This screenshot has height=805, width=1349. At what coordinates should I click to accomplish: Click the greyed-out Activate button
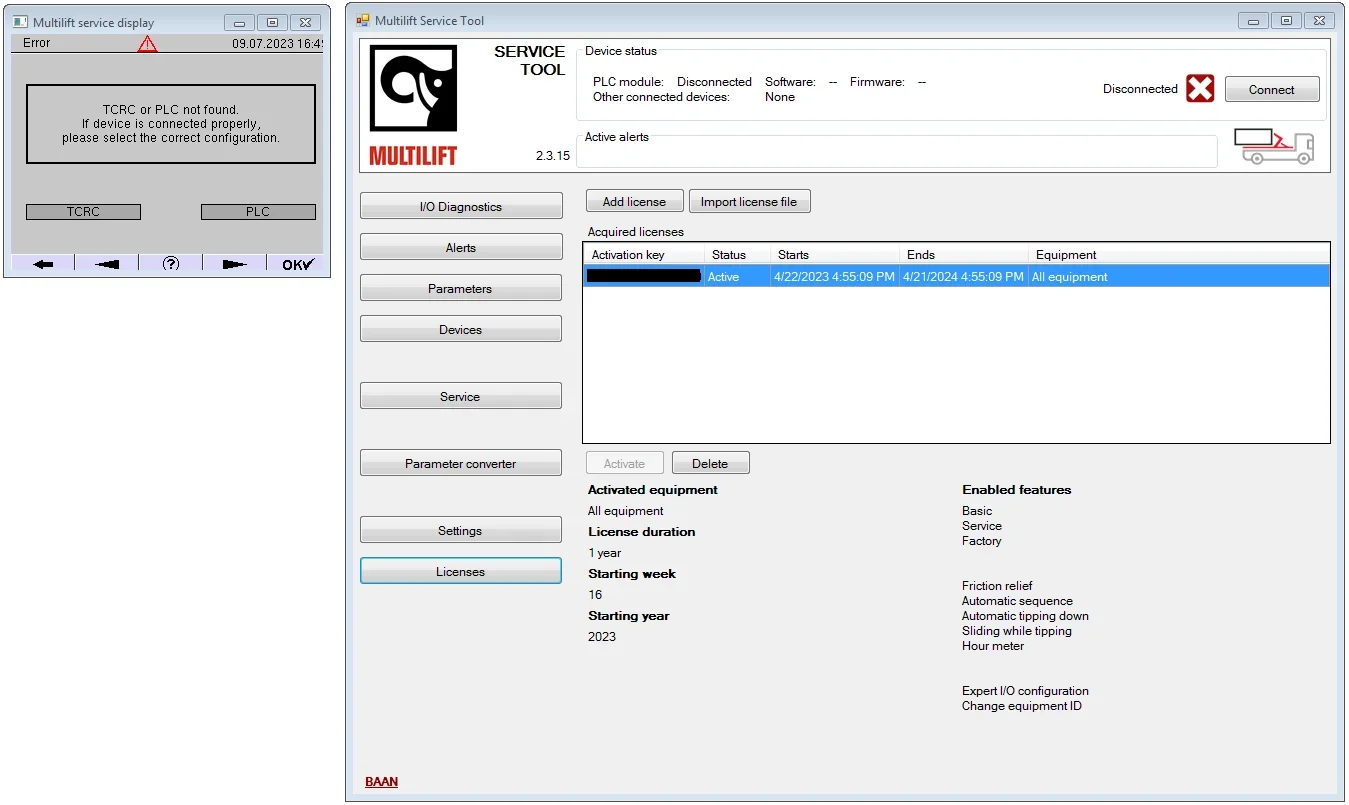625,463
